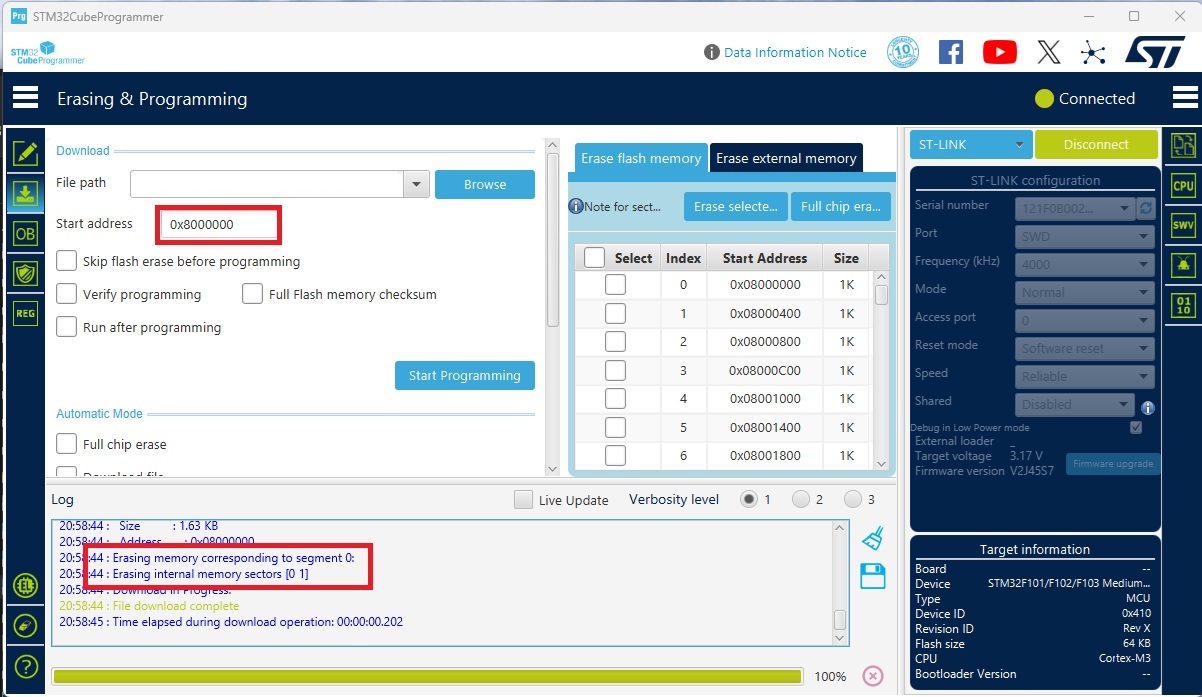The height and width of the screenshot is (697, 1202).
Task: Open the OB option bytes panel
Action: pyautogui.click(x=26, y=233)
